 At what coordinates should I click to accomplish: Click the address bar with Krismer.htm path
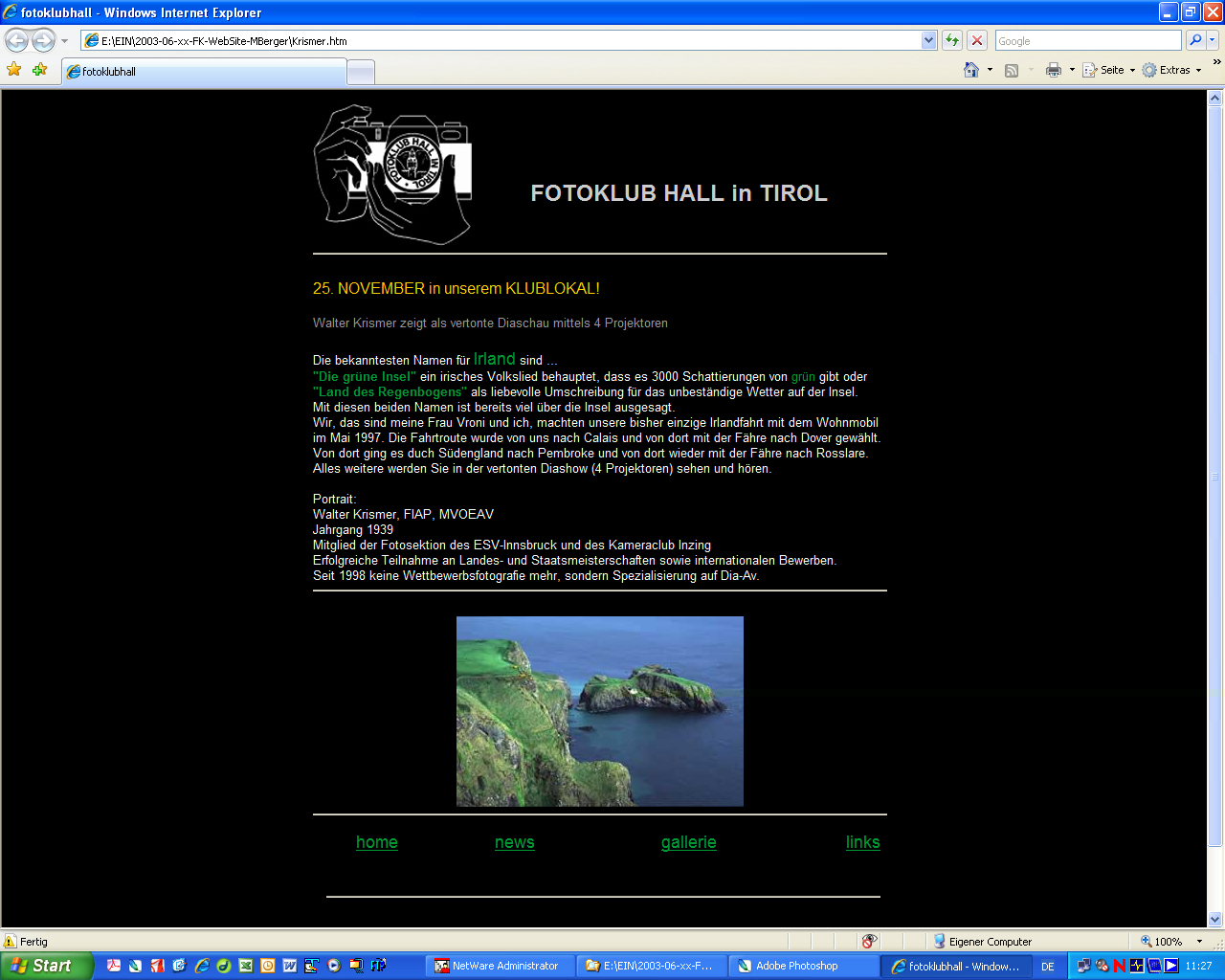(501, 40)
